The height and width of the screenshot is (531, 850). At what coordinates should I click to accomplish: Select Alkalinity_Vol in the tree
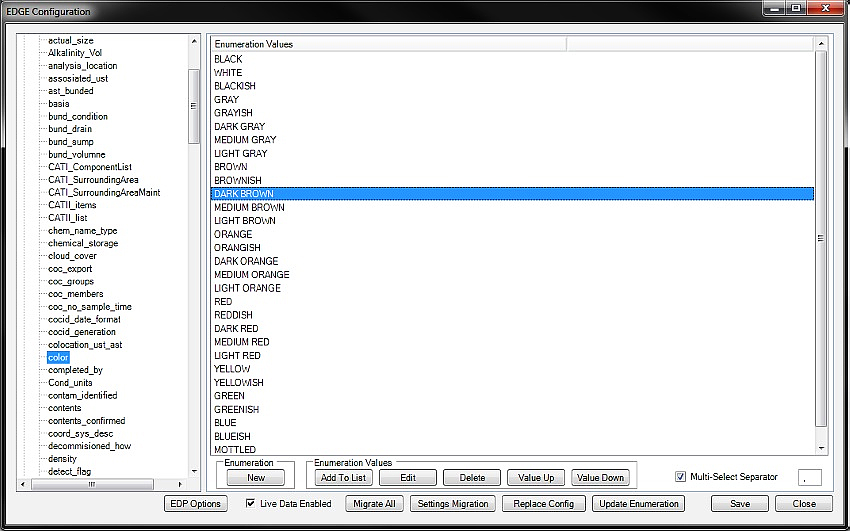click(75, 53)
